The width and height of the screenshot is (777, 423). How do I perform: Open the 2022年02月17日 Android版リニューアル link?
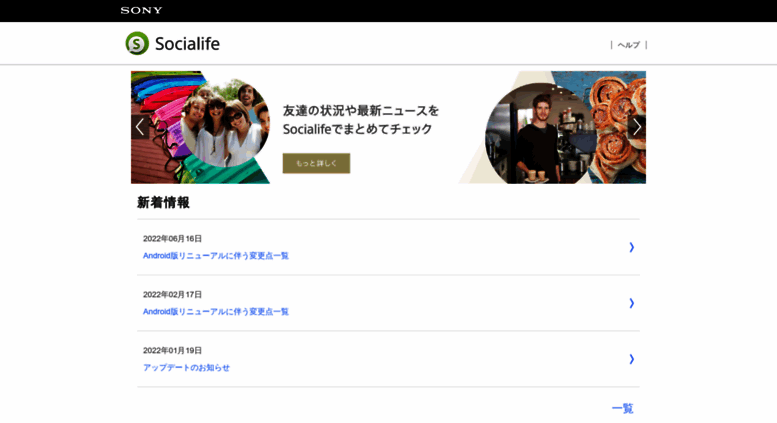pos(216,312)
